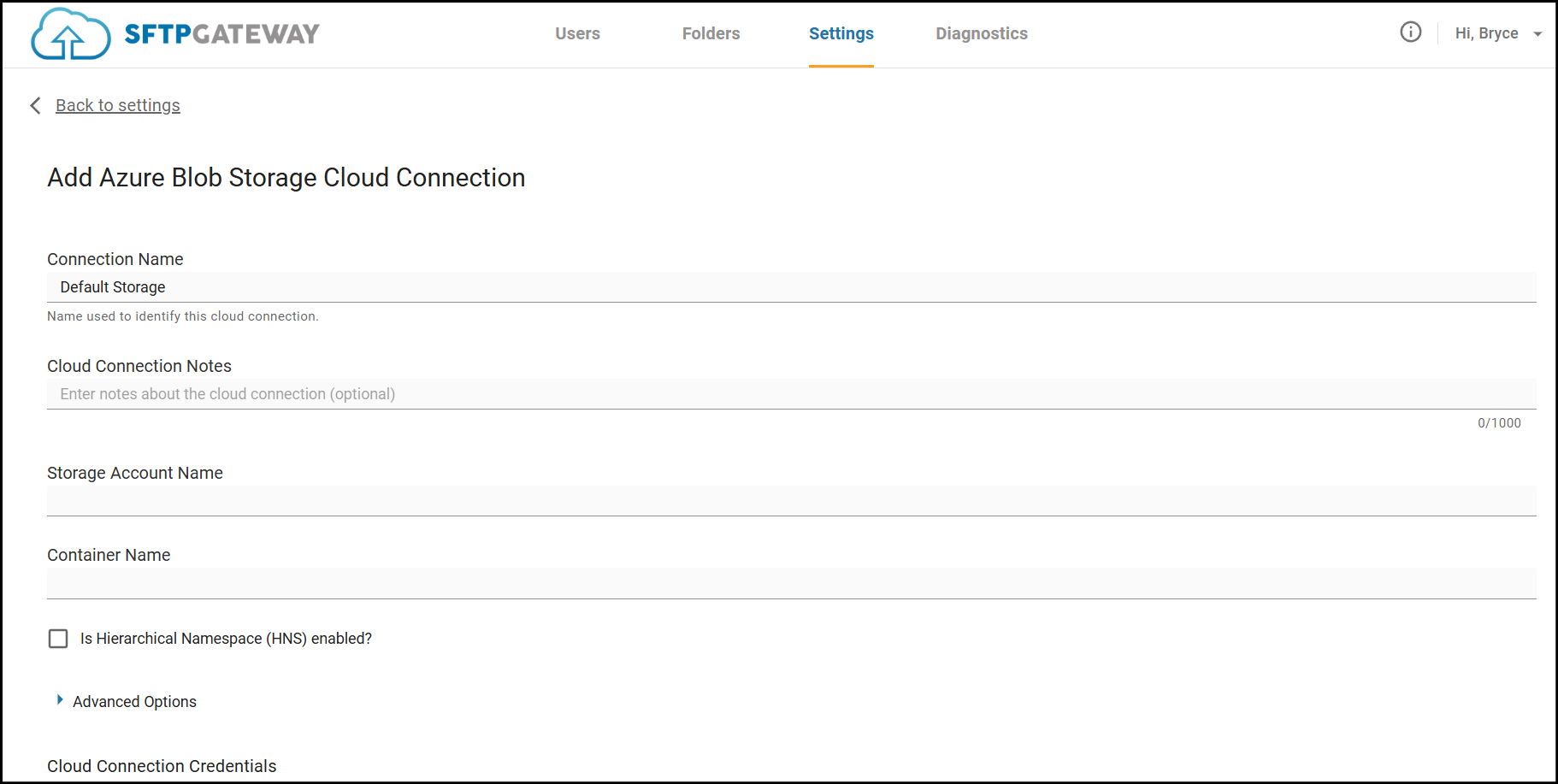Focus the Connection Name field with Default Storage

(x=791, y=287)
